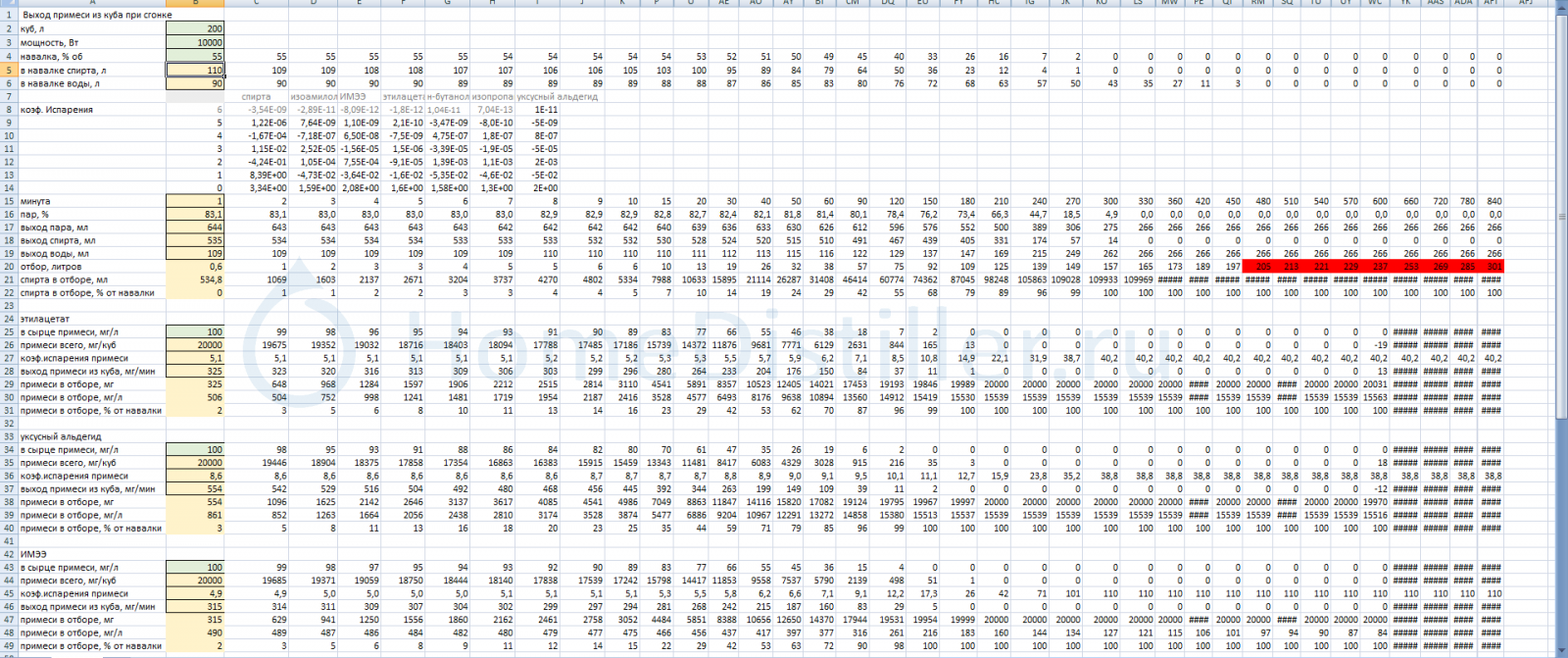Select the highlighted cell with 535
Image resolution: width=1568 pixels, height=658 pixels.
click(195, 240)
